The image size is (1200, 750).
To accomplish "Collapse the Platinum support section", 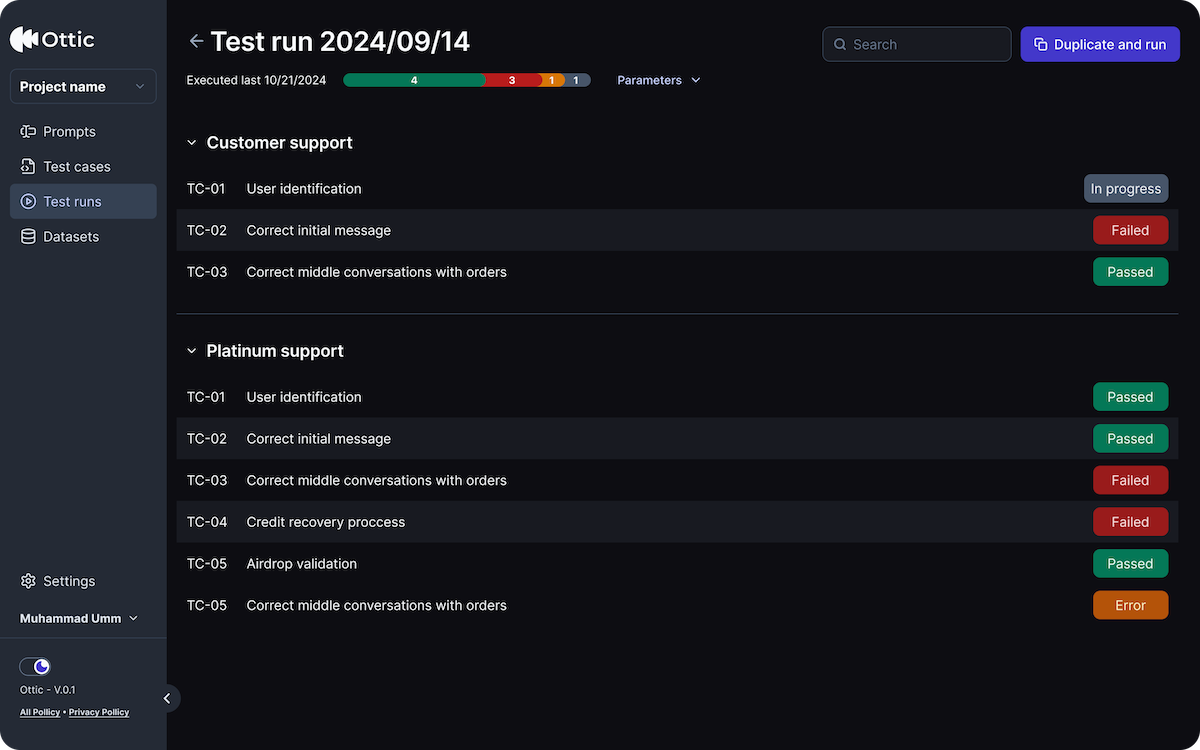I will click(192, 351).
